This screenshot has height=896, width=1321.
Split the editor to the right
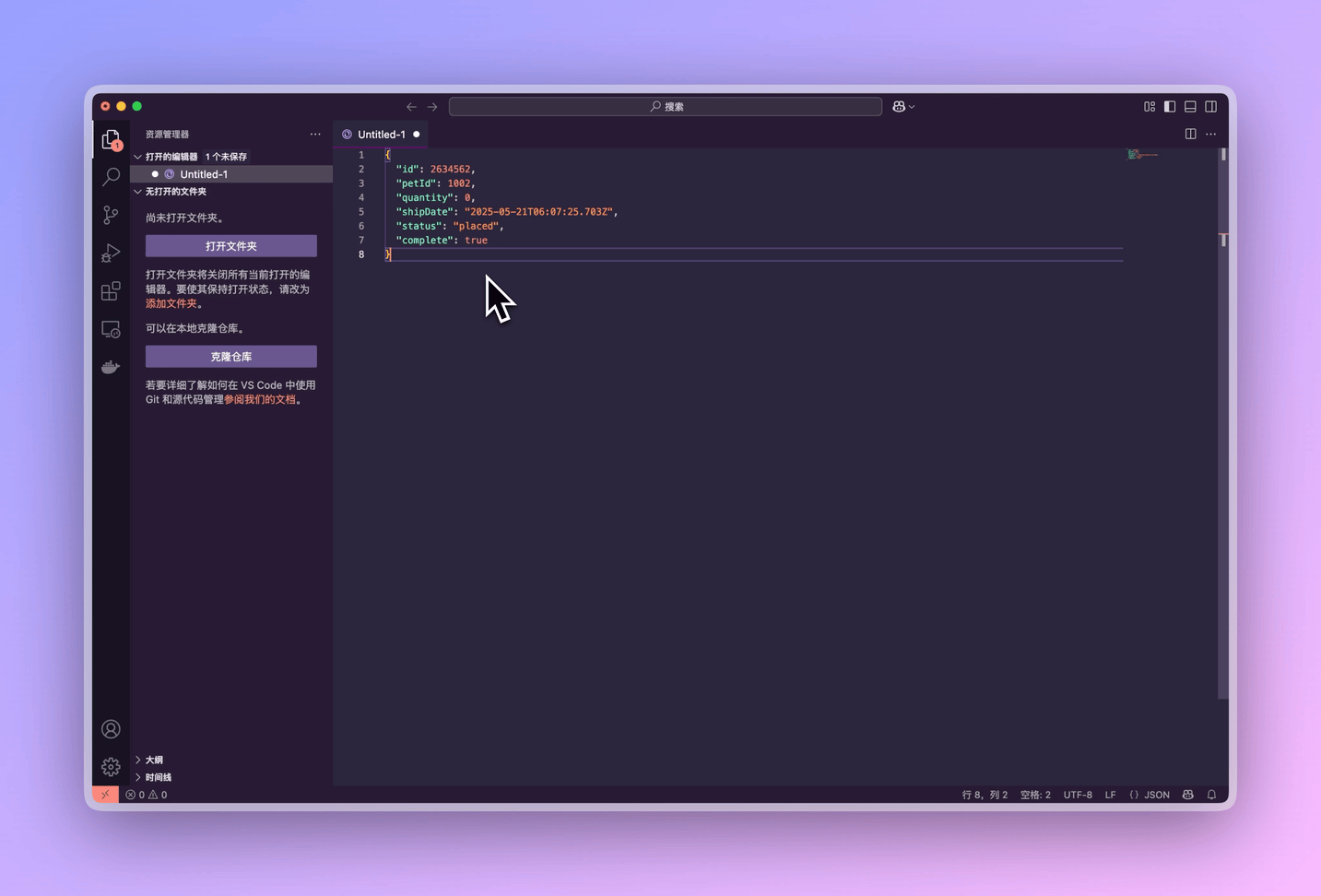(1190, 135)
